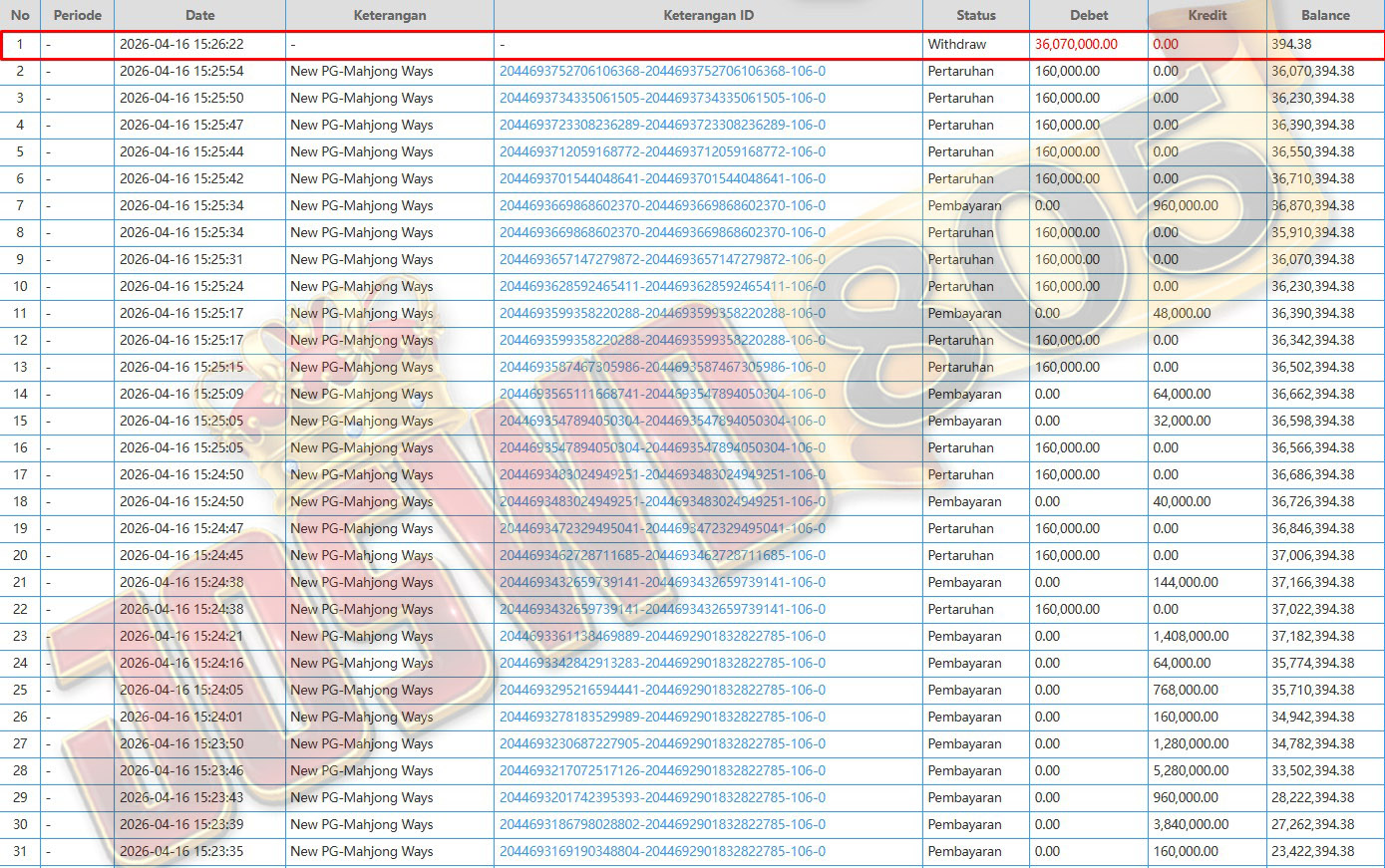Select the Withdraw status cell in row 1
This screenshot has height=868, width=1385.
tap(956, 45)
